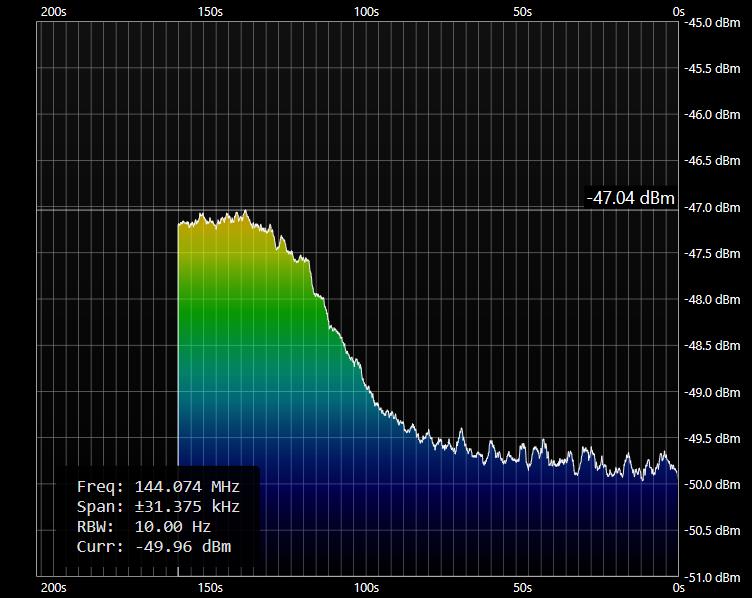Click the horizontal peak marker line
The height and width of the screenshot is (598, 752).
click(x=357, y=210)
